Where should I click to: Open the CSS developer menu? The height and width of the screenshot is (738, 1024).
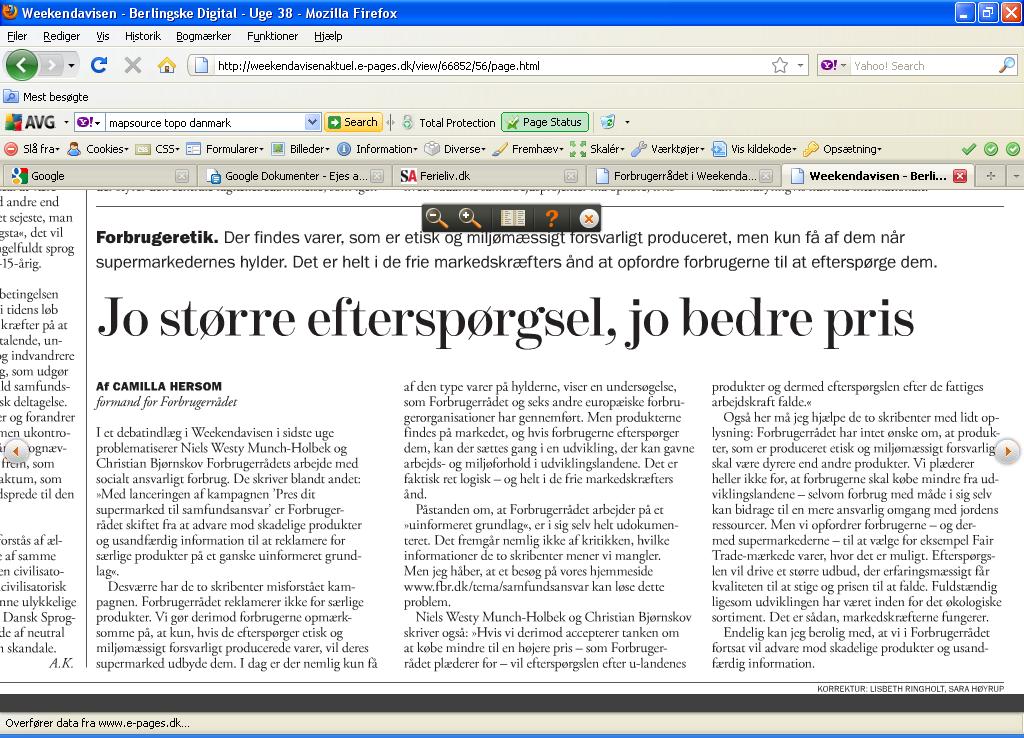pos(158,149)
